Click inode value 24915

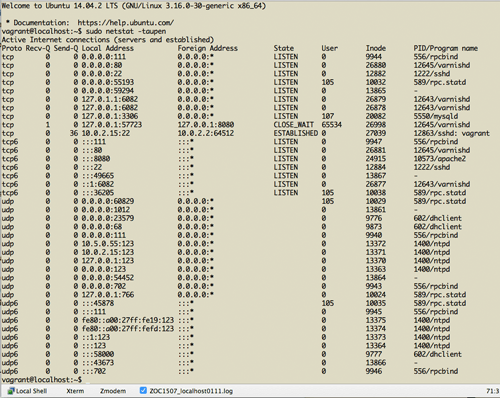376,159
